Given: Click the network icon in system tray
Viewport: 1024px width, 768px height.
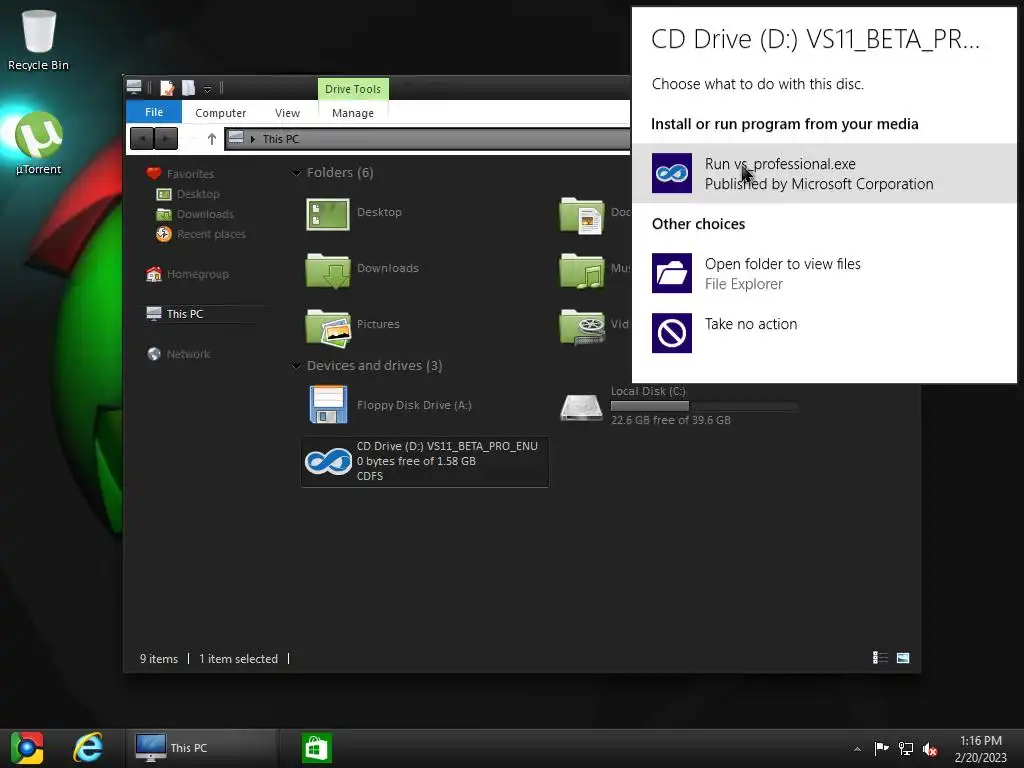Looking at the screenshot, I should coord(906,748).
